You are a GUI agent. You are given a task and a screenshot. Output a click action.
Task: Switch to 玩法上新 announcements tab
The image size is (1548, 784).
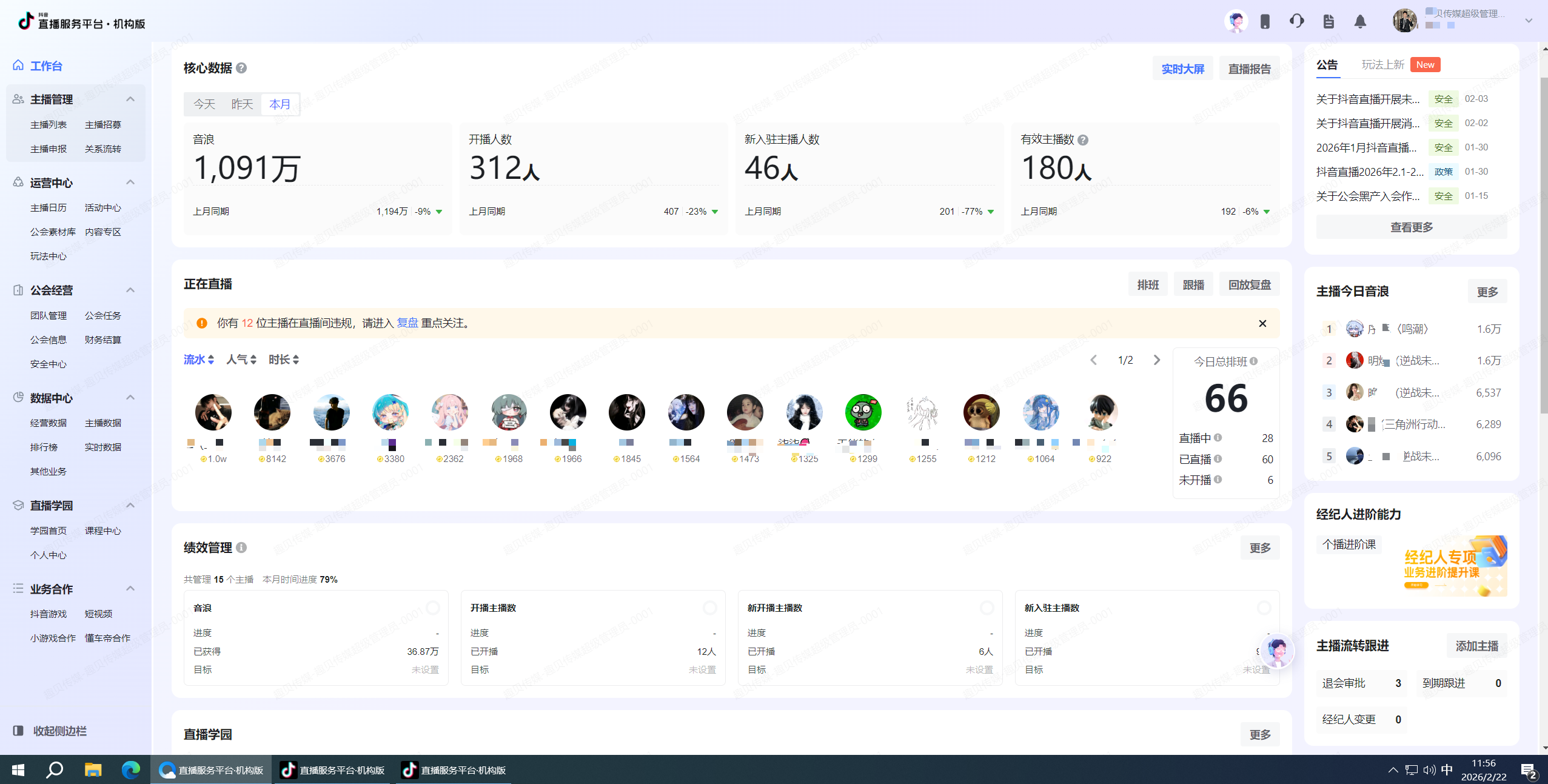[1383, 65]
